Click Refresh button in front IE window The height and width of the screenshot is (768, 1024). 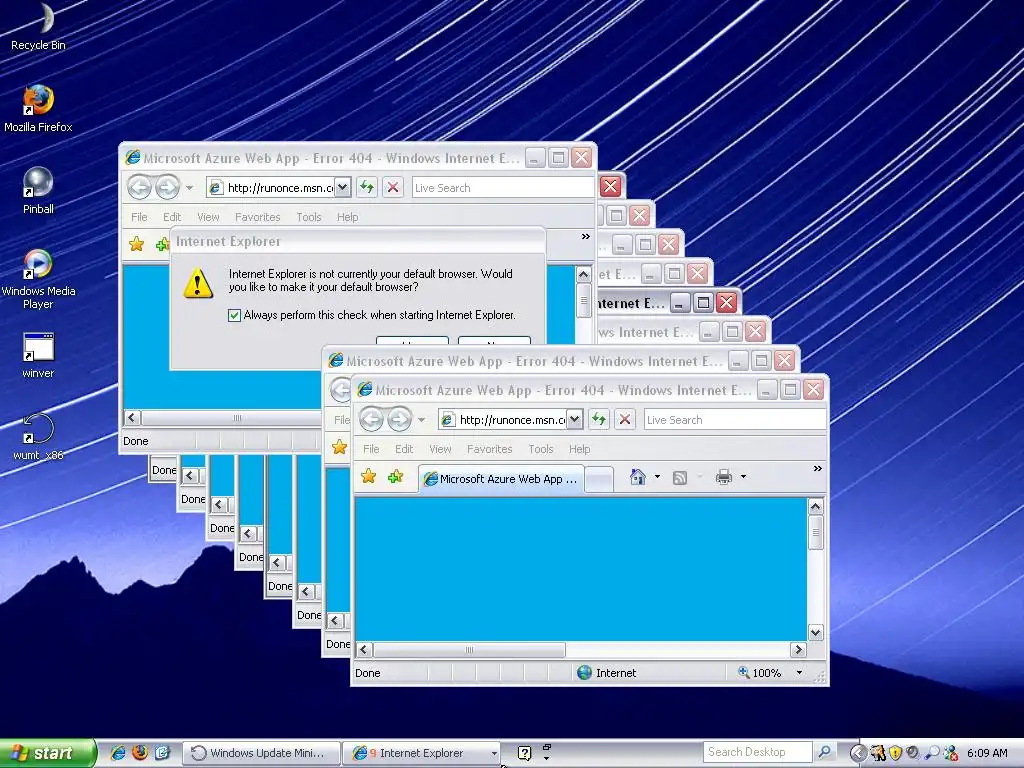pyautogui.click(x=599, y=419)
